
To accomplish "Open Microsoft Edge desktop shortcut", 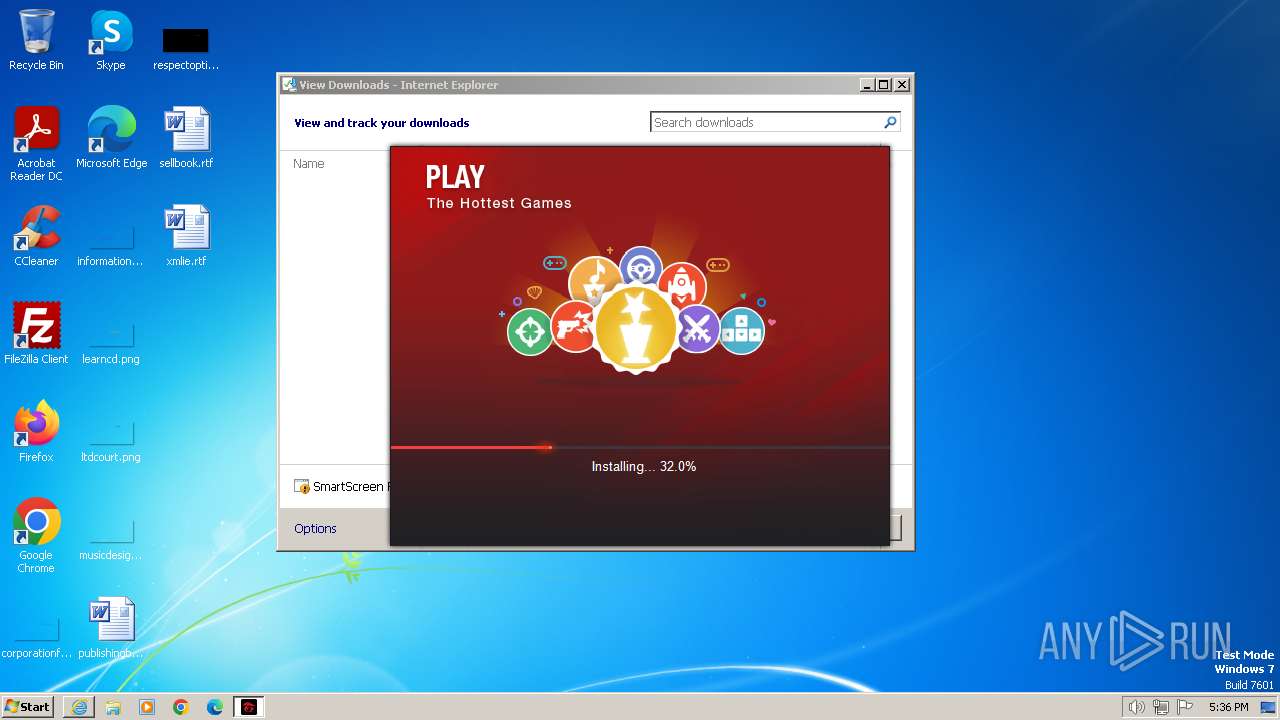I will pos(111,137).
